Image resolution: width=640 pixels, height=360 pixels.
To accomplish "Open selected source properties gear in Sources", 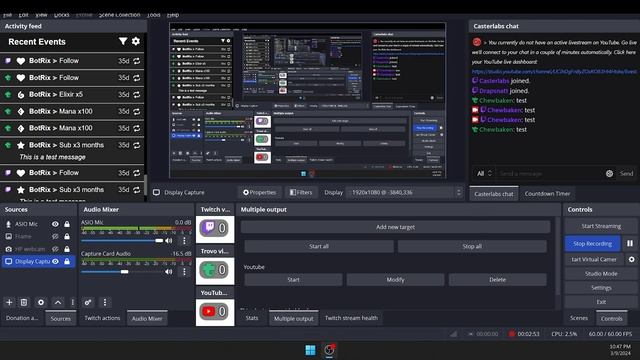I will pos(41,302).
